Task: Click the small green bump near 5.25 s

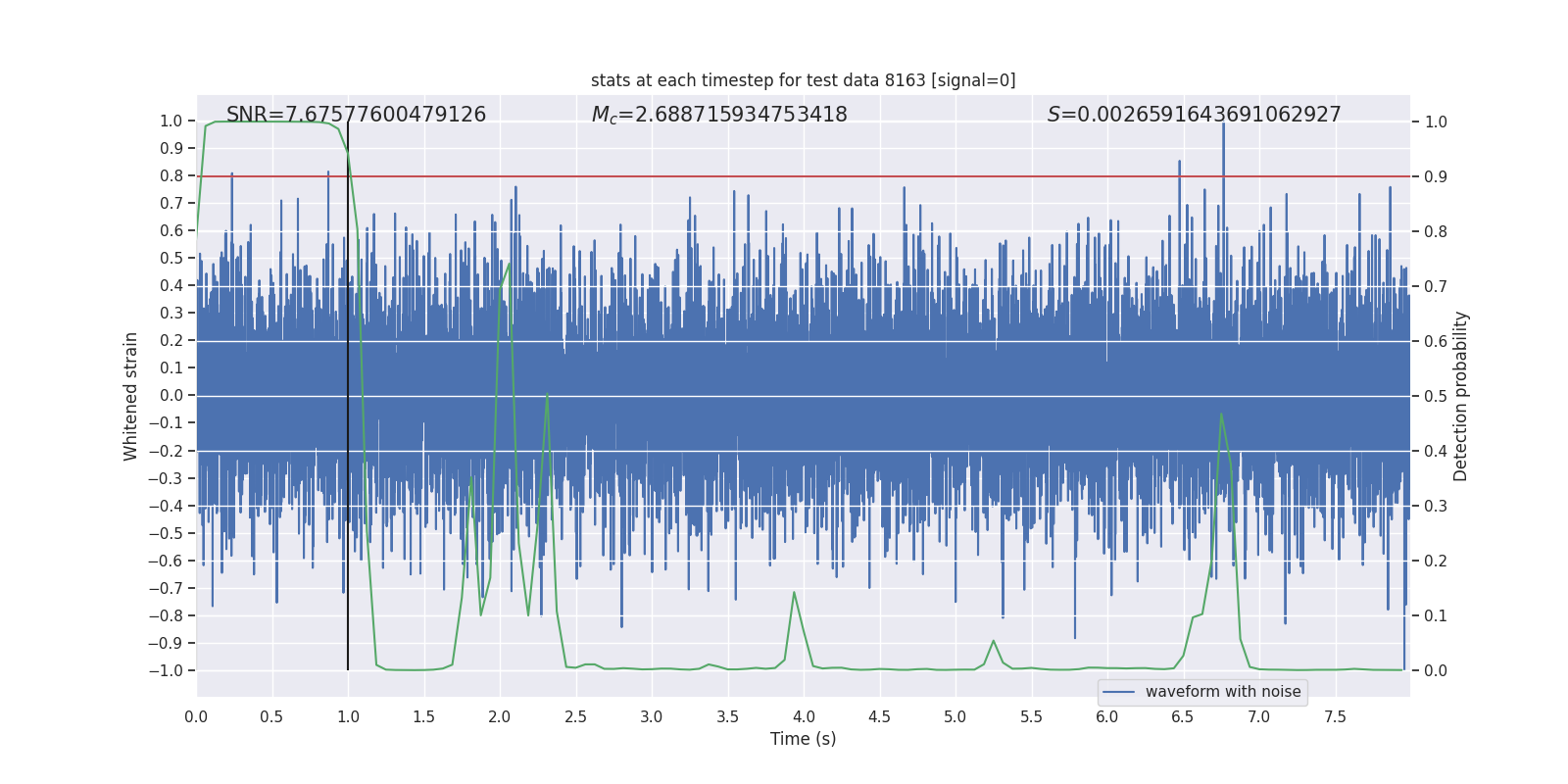Action: click(994, 641)
